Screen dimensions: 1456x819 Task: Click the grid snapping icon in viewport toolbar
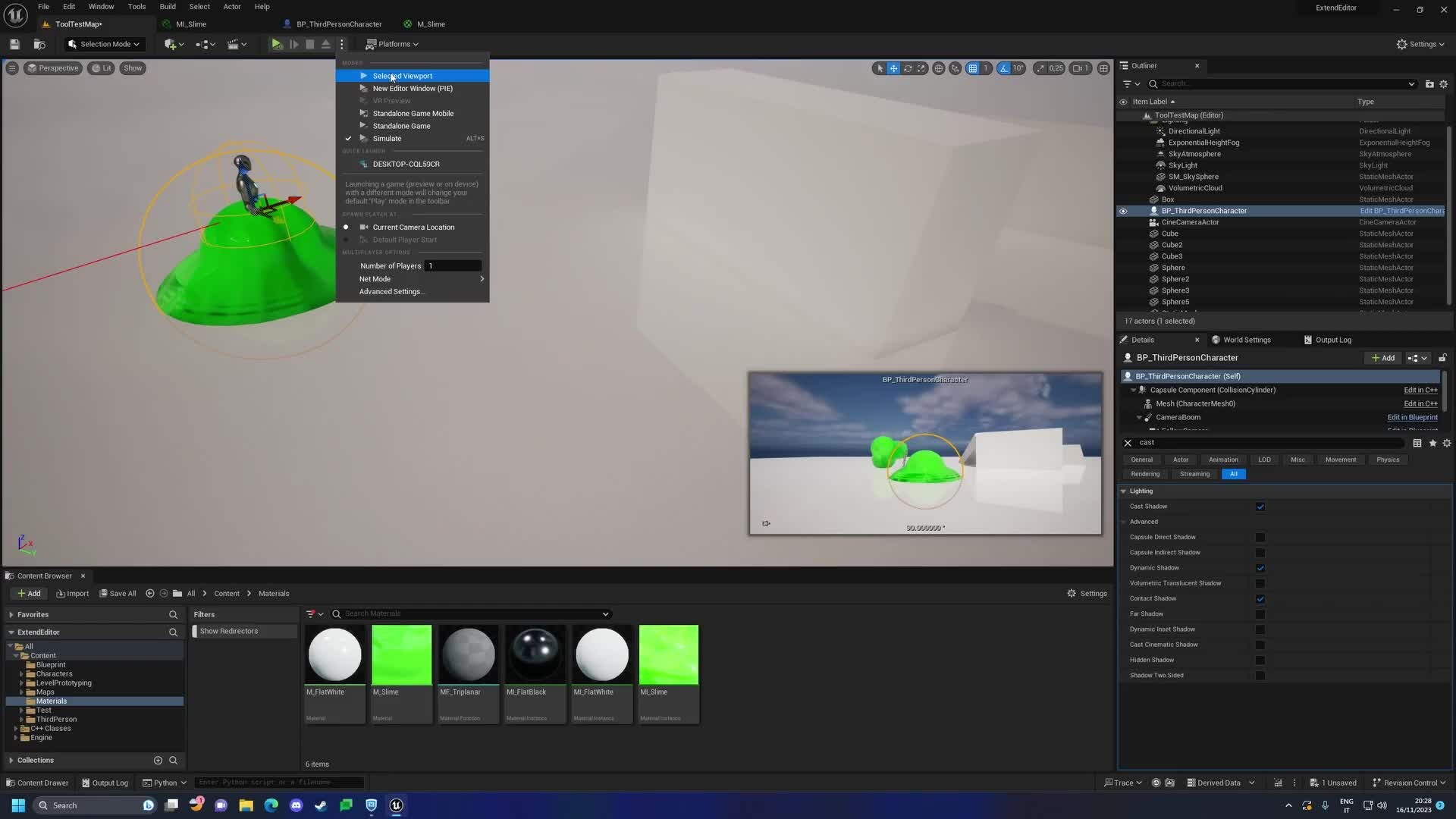click(974, 68)
